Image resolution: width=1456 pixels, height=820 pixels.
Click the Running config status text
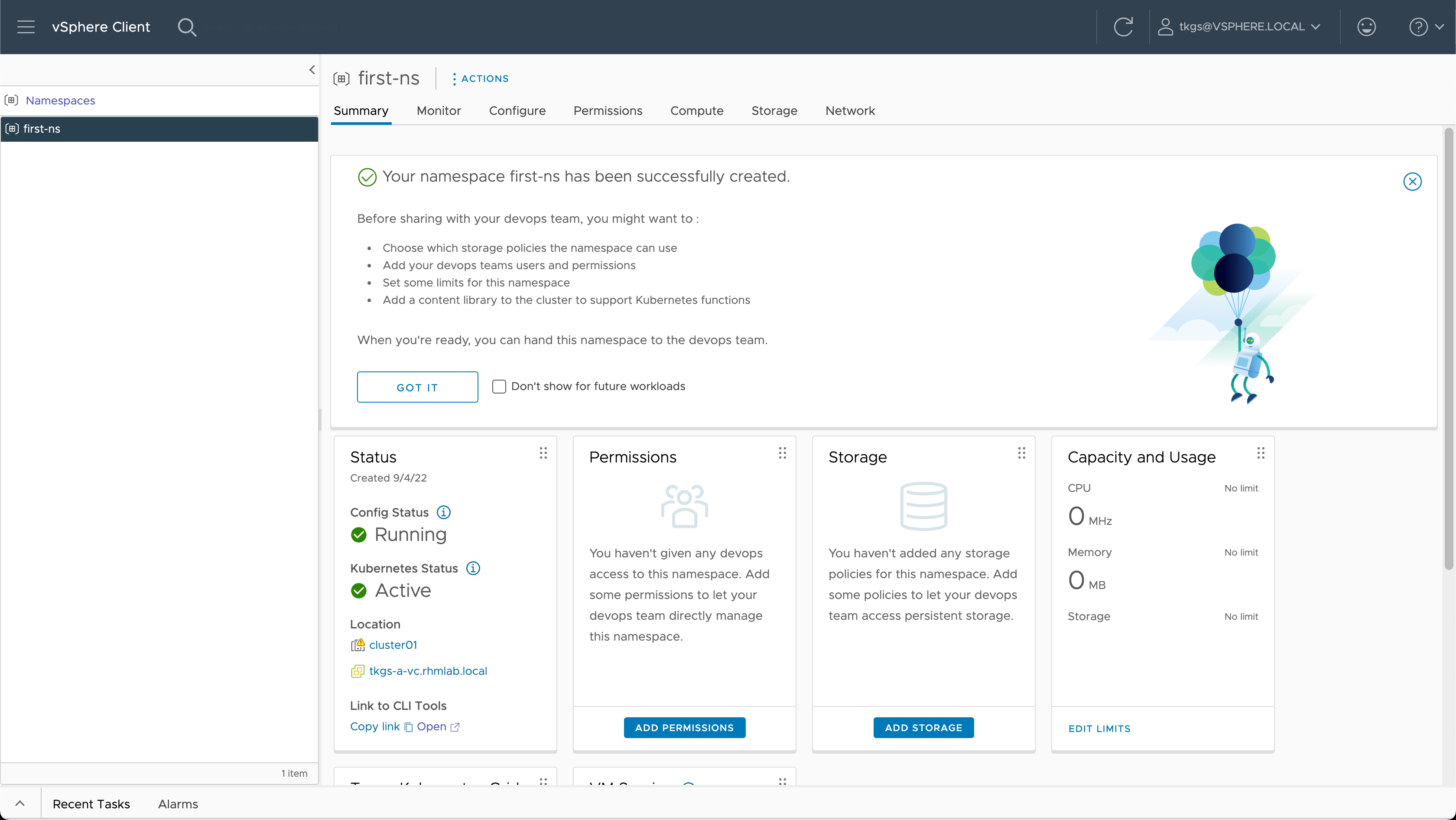pos(410,535)
